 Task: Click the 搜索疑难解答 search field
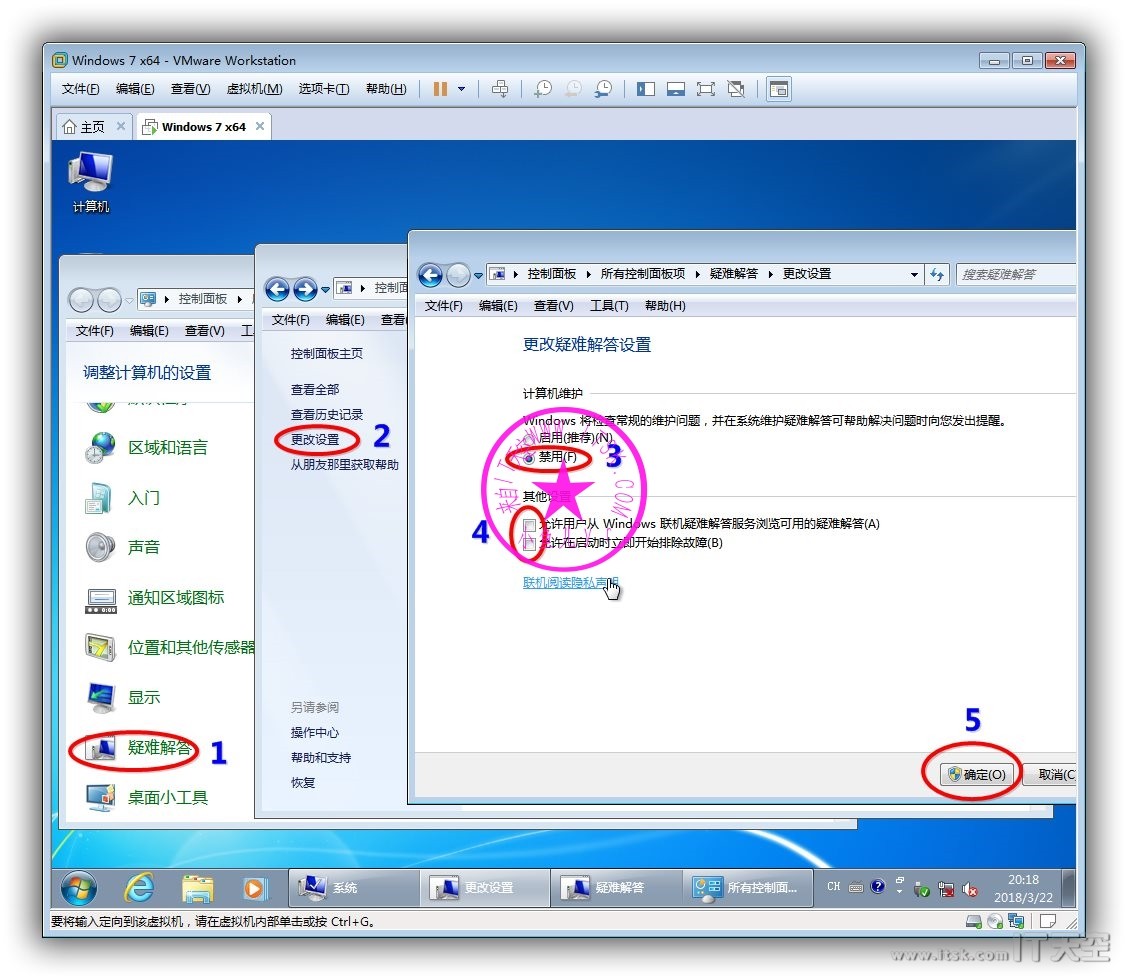tap(1012, 274)
